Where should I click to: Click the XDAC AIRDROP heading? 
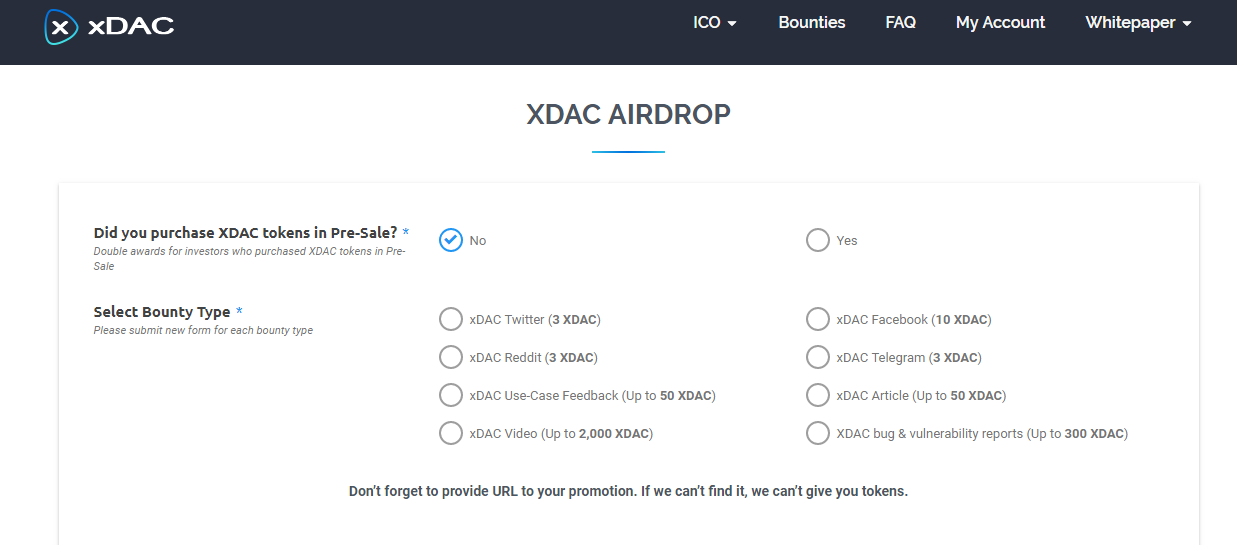pyautogui.click(x=628, y=114)
